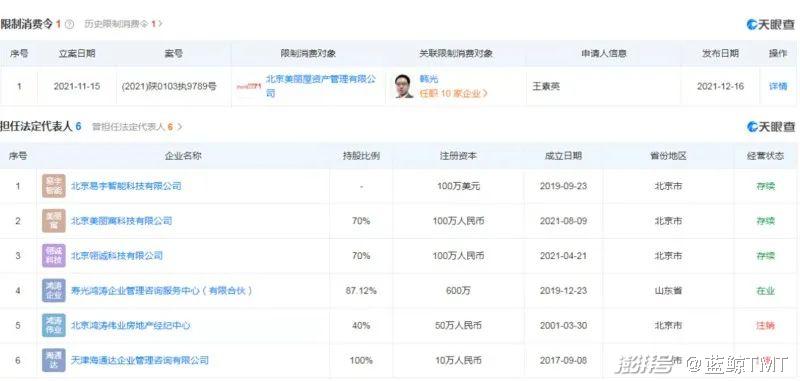Click the 申请人信息 column header
The height and width of the screenshot is (381, 800).
(603, 54)
